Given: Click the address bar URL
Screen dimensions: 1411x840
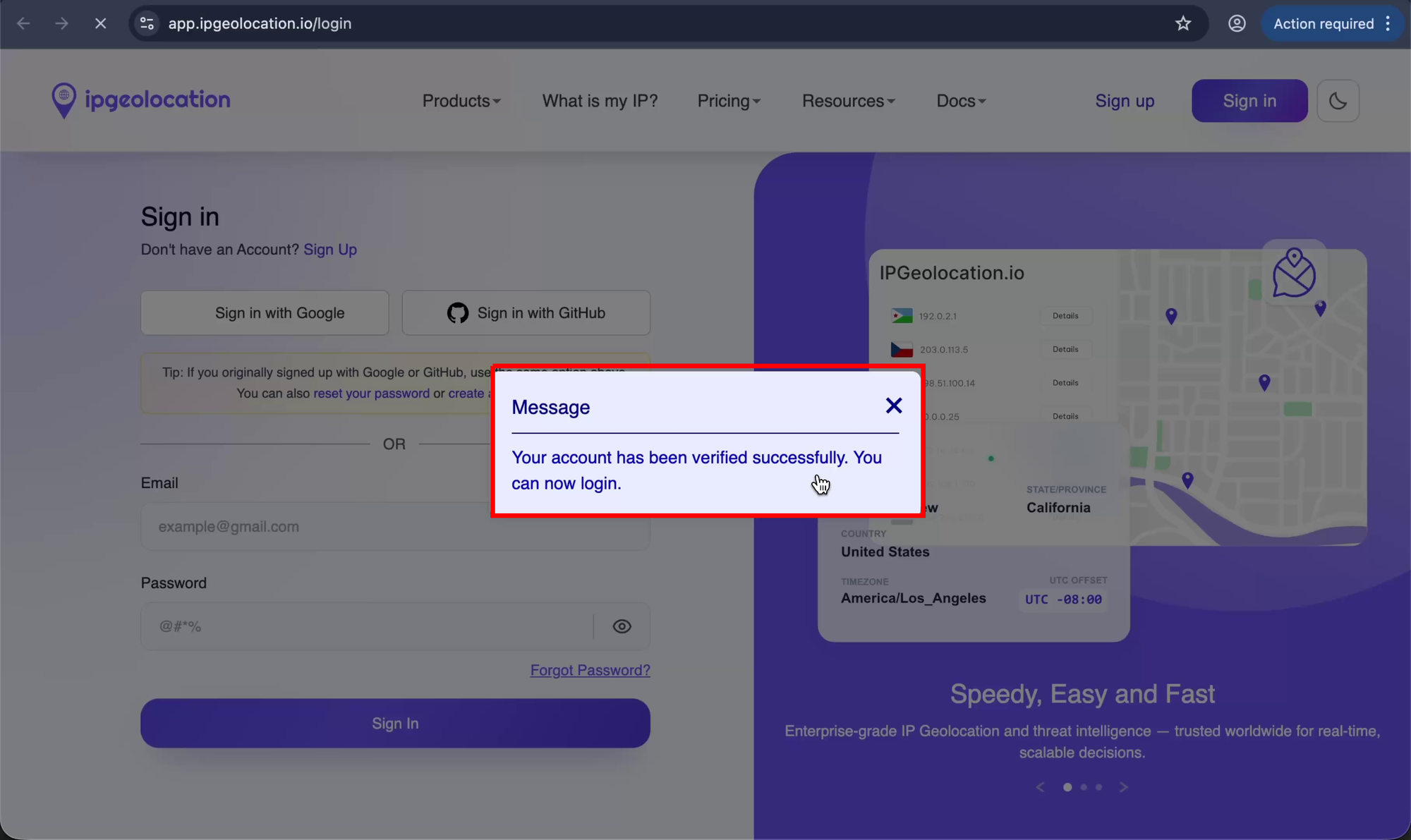Looking at the screenshot, I should (260, 23).
